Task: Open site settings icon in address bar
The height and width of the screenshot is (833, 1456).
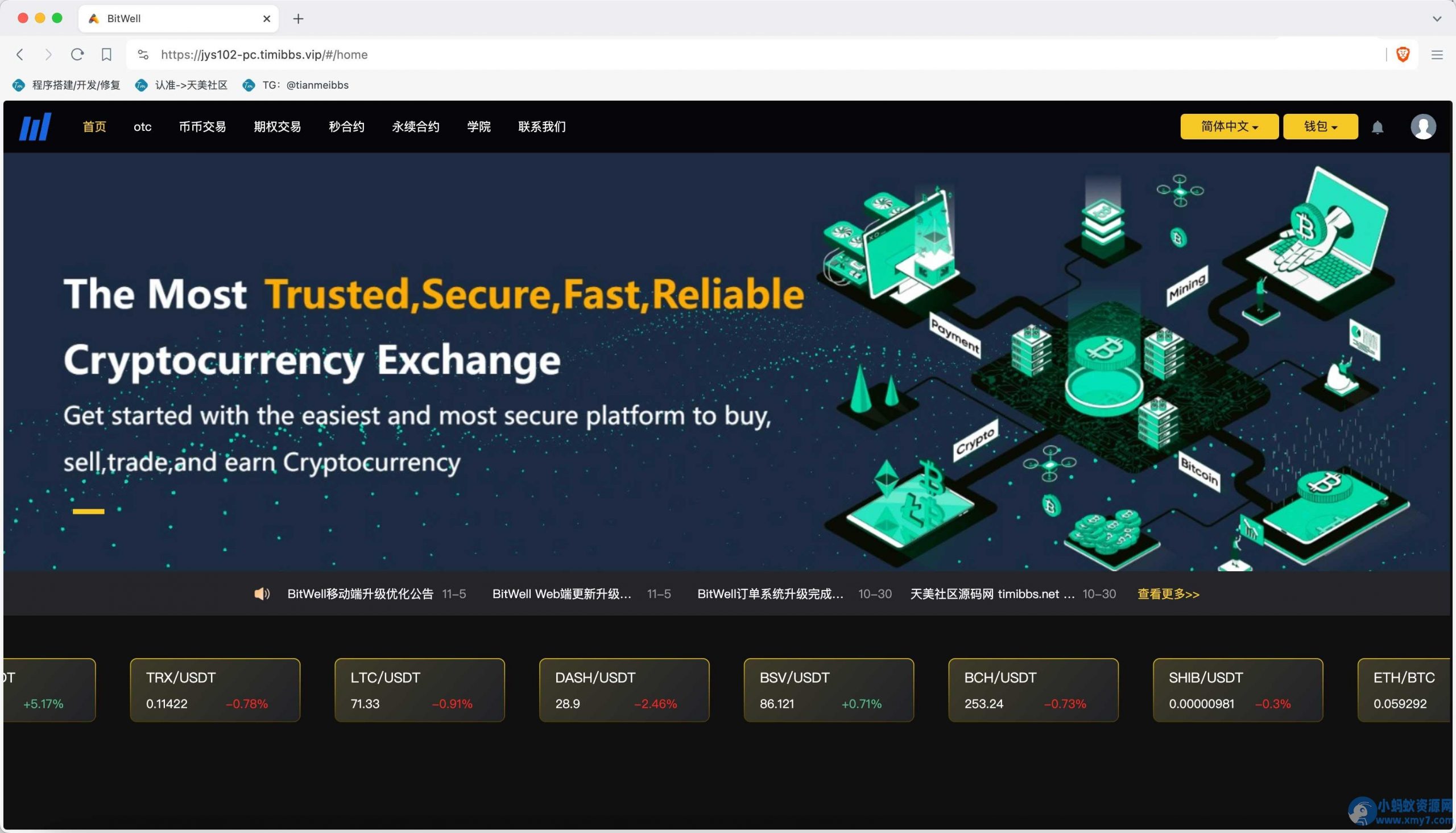Action: click(143, 55)
